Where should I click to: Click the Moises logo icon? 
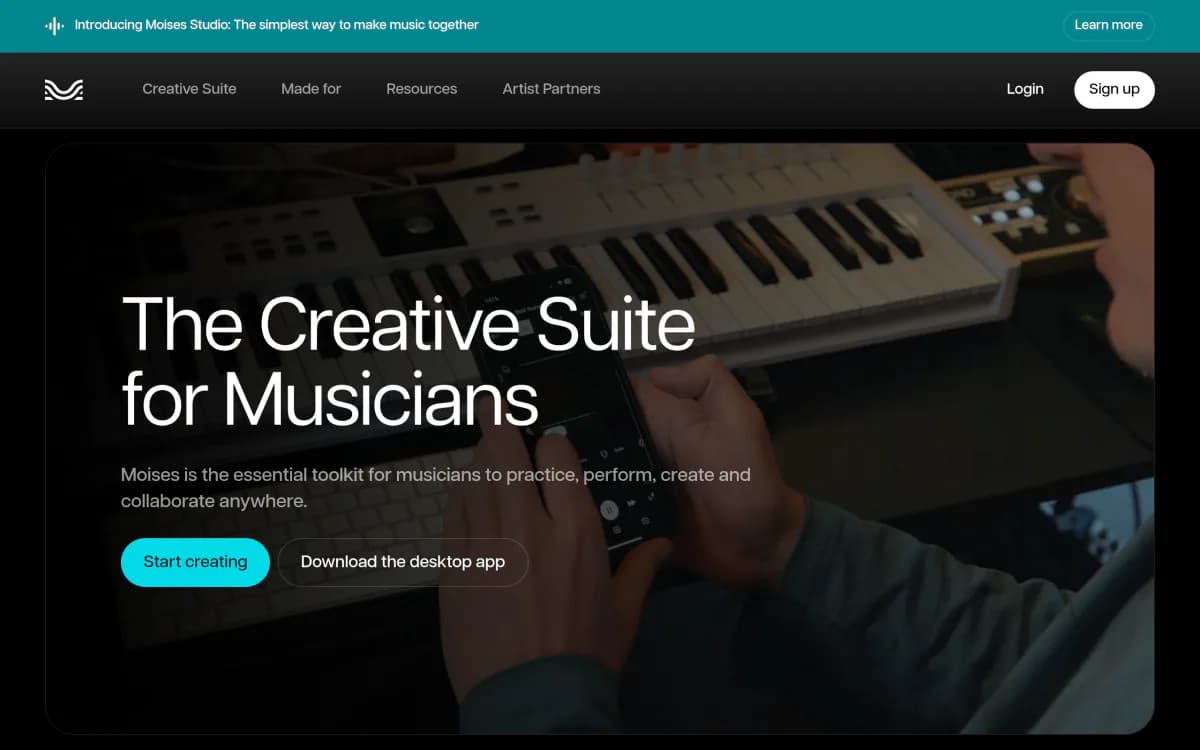coord(64,90)
